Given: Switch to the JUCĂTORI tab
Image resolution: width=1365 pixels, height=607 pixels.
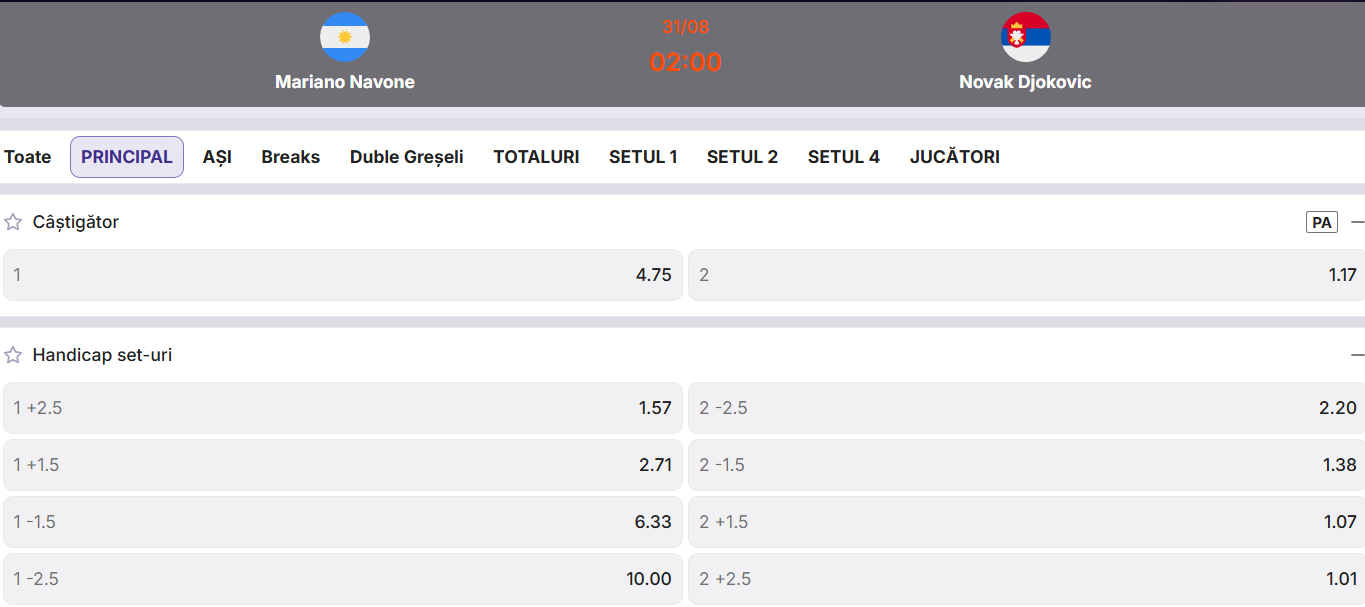Looking at the screenshot, I should tap(955, 157).
